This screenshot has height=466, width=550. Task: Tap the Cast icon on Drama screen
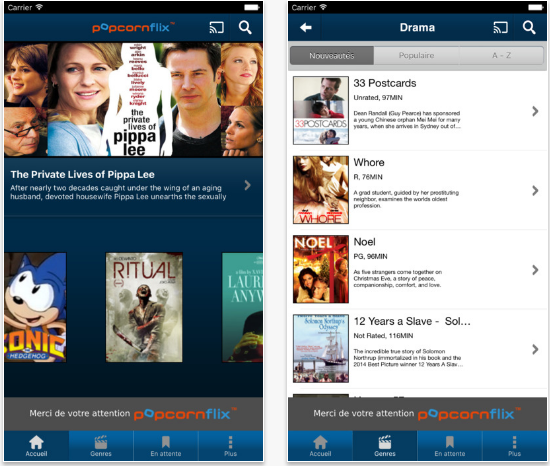coord(500,27)
